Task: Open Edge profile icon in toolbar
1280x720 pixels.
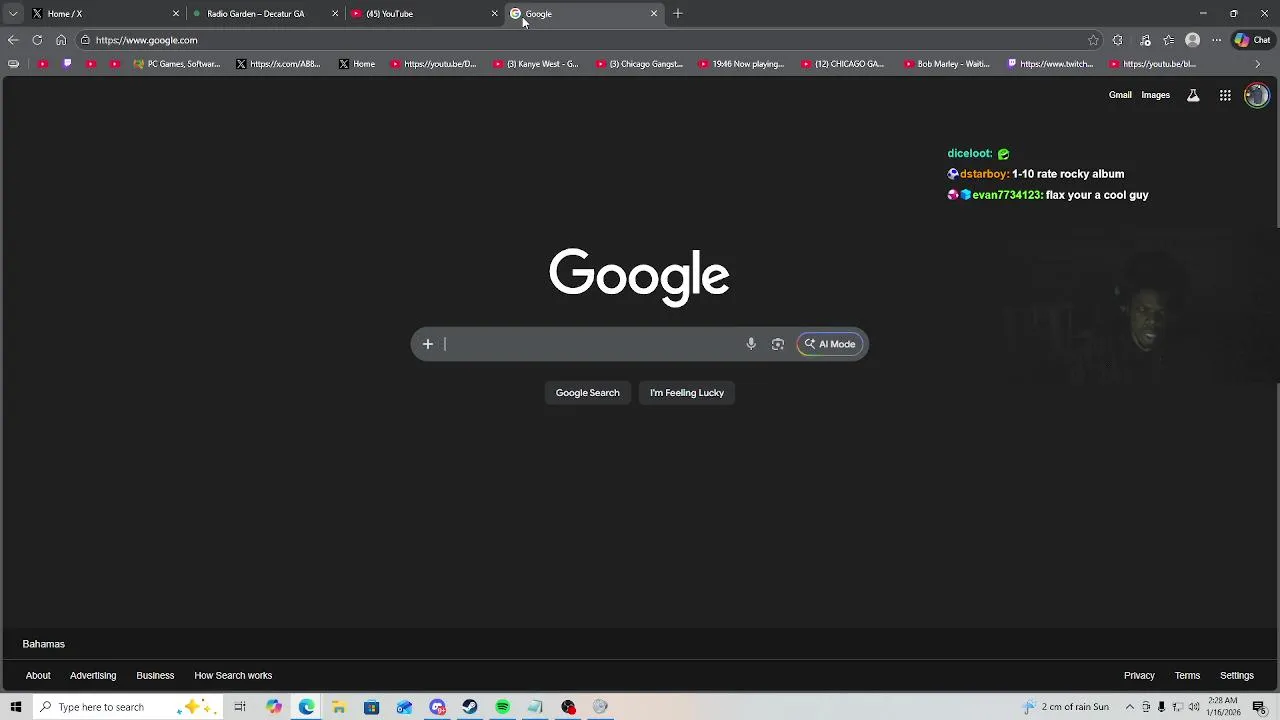Action: [1192, 40]
